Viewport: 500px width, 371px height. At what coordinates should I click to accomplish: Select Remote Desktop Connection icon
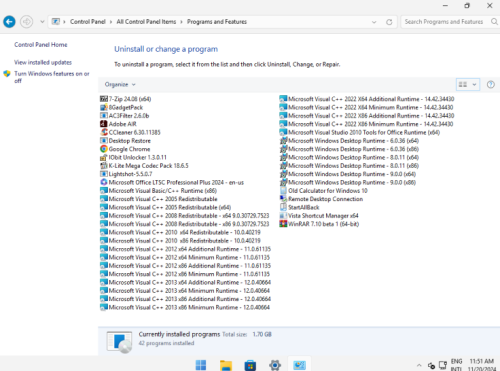pyautogui.click(x=283, y=199)
